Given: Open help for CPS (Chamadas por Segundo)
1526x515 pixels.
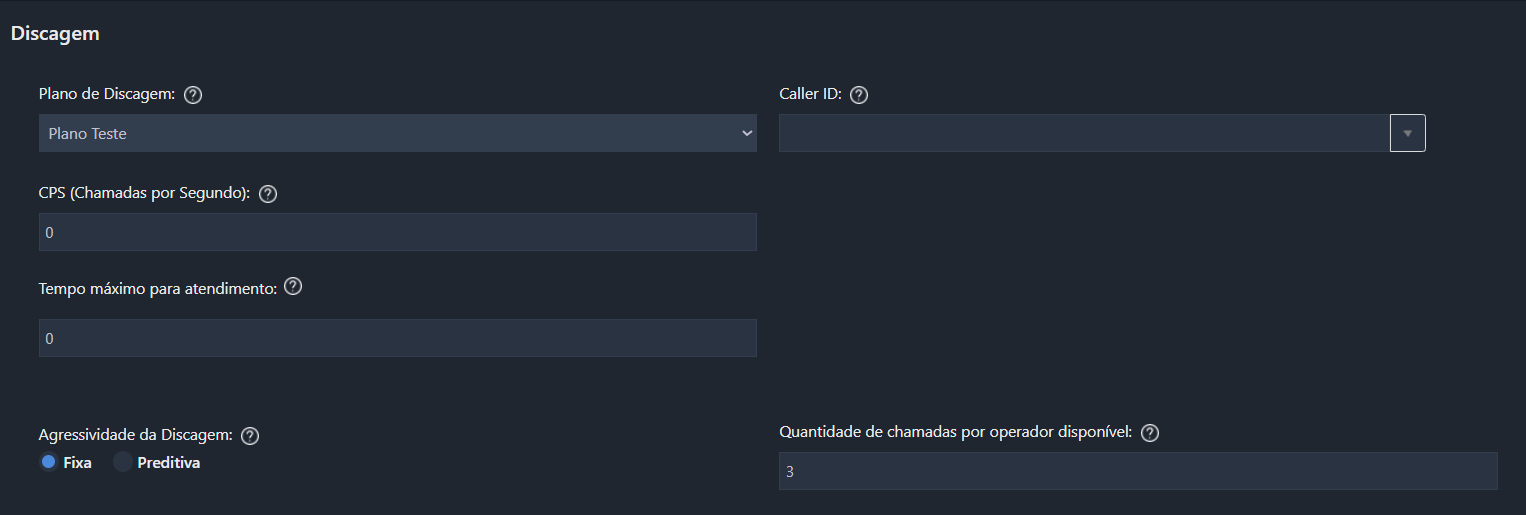Looking at the screenshot, I should click(x=268, y=194).
